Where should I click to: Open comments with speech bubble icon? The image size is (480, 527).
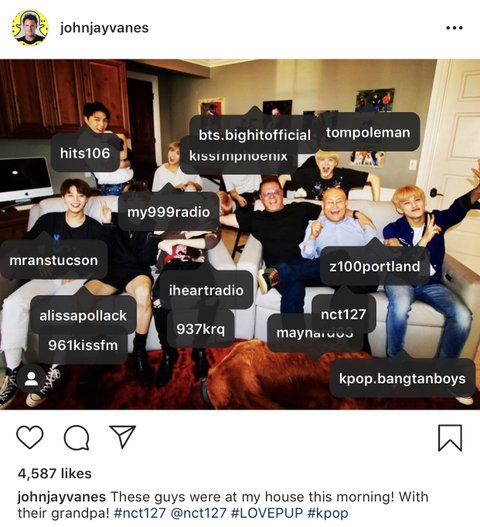(77, 437)
